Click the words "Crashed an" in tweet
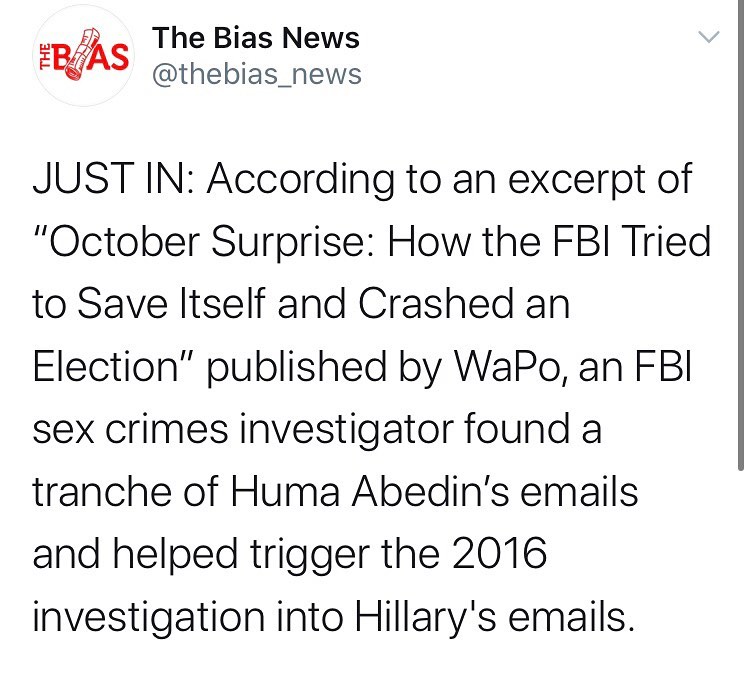Viewport: 750px width, 680px height. click(463, 304)
